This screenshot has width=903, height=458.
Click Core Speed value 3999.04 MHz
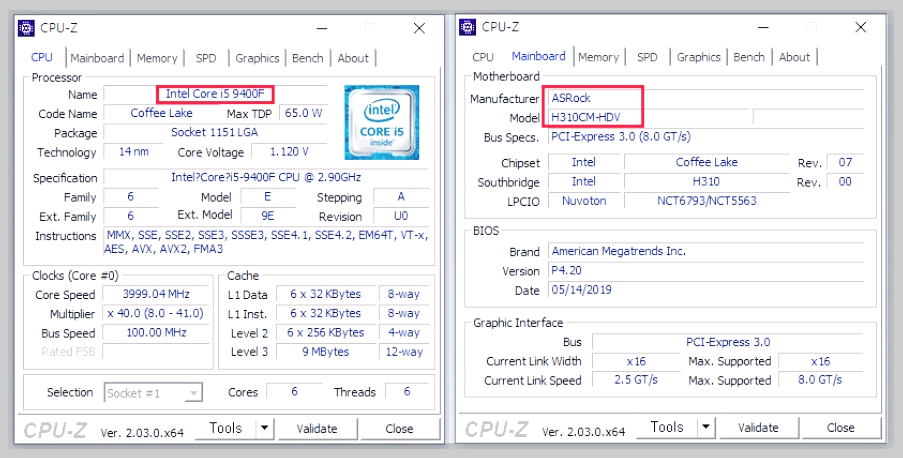point(156,294)
